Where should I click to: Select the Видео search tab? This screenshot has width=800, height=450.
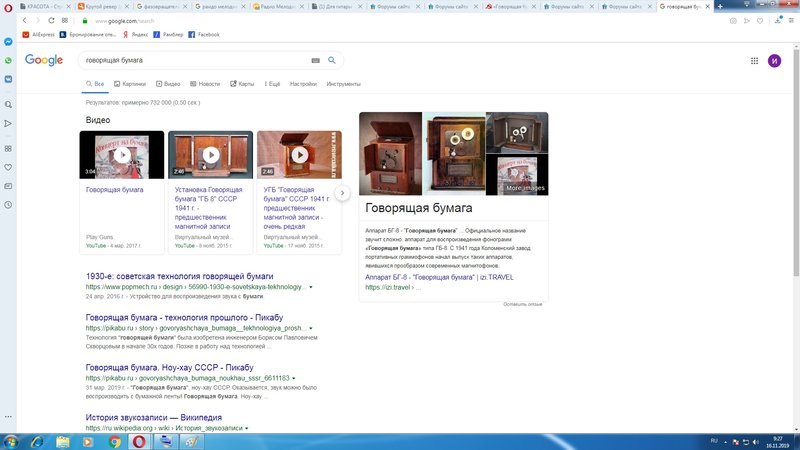click(x=168, y=84)
